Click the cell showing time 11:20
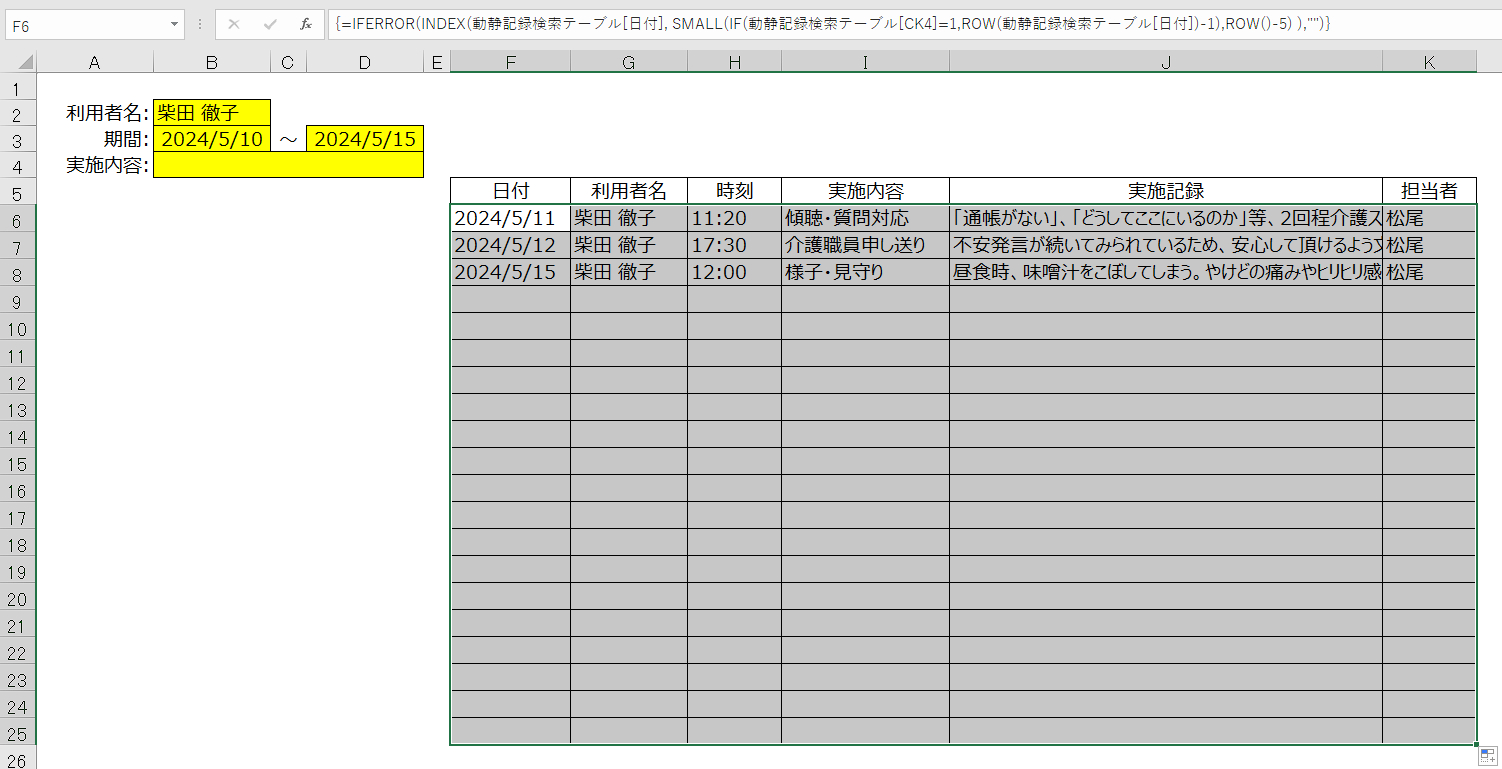Screen dimensions: 1502x769 [x=735, y=218]
